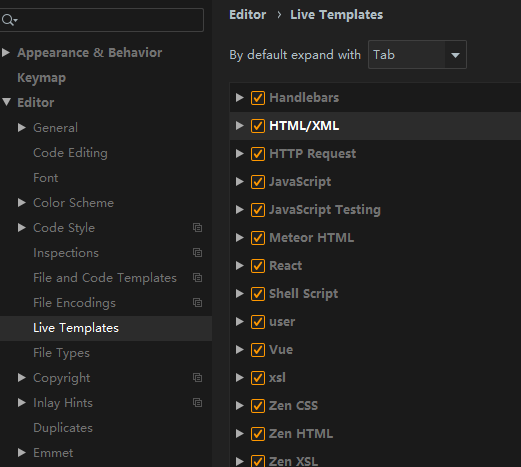
Task: Expand the Code Style node
Action: (x=22, y=227)
